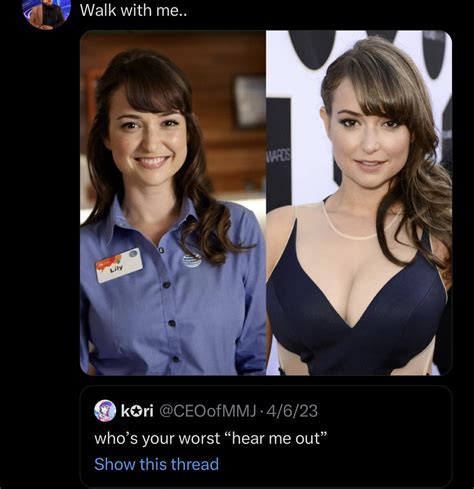Screen dimensions: 474x489
Task: Open the tweet author's profile avatar
Action: 47,13
